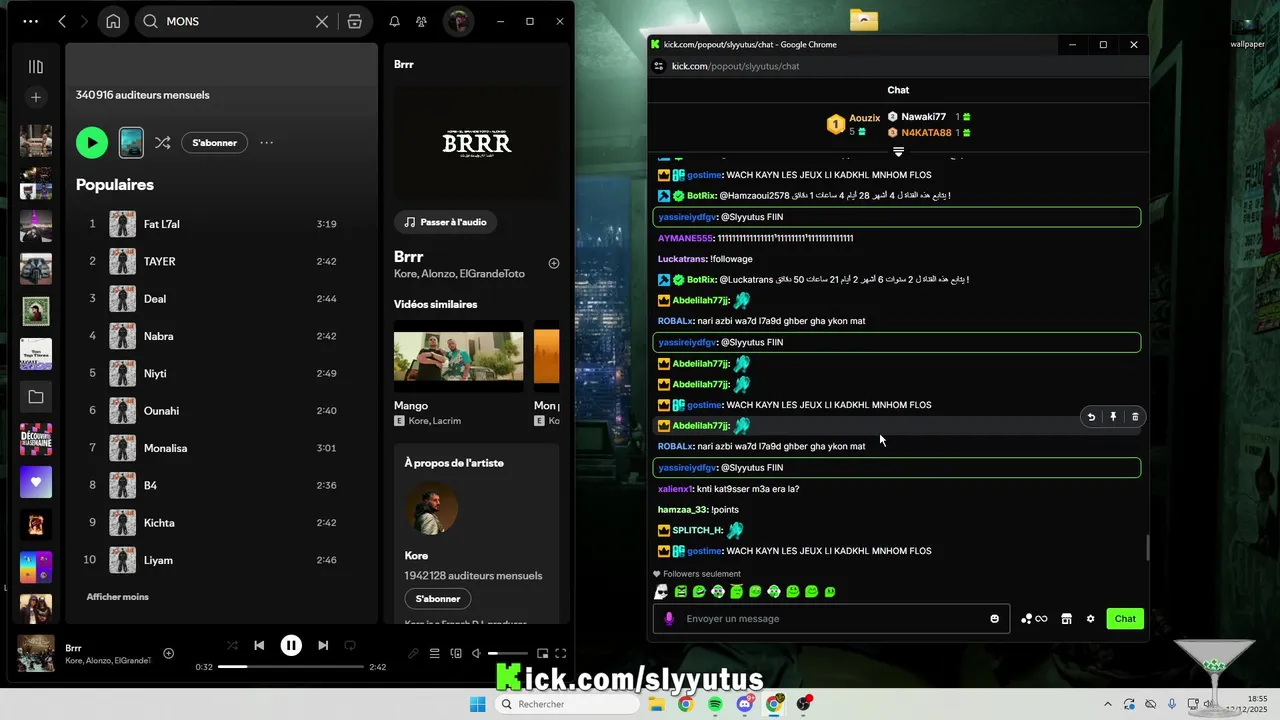Click S'abonner button under Kore's listener count

coord(438,599)
